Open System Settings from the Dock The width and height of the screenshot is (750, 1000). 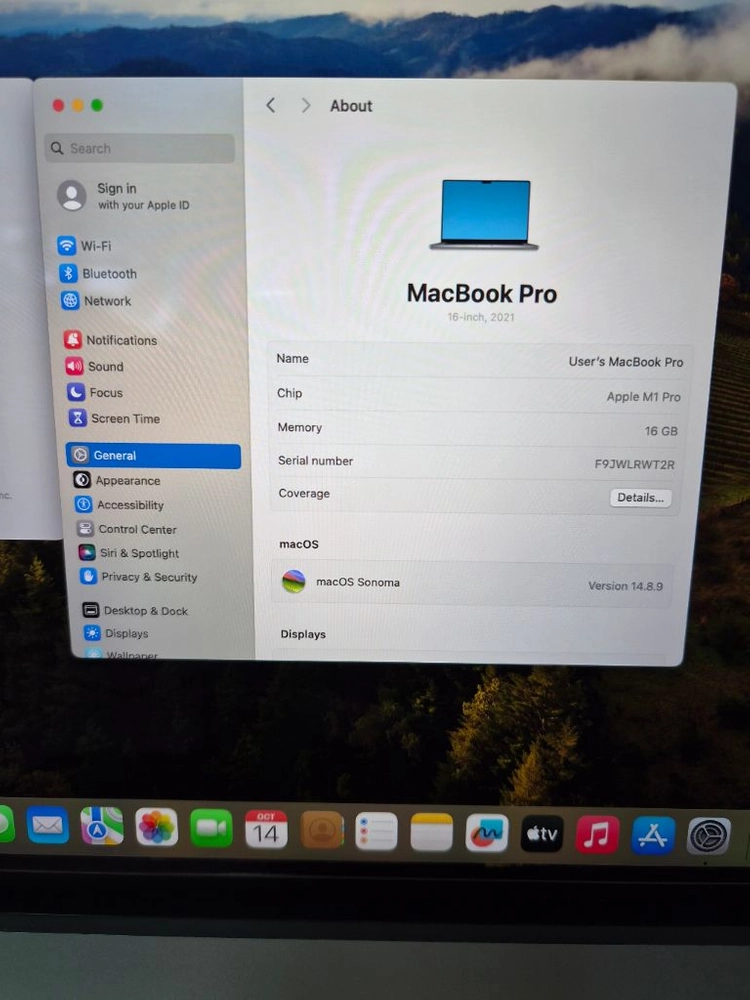point(709,836)
